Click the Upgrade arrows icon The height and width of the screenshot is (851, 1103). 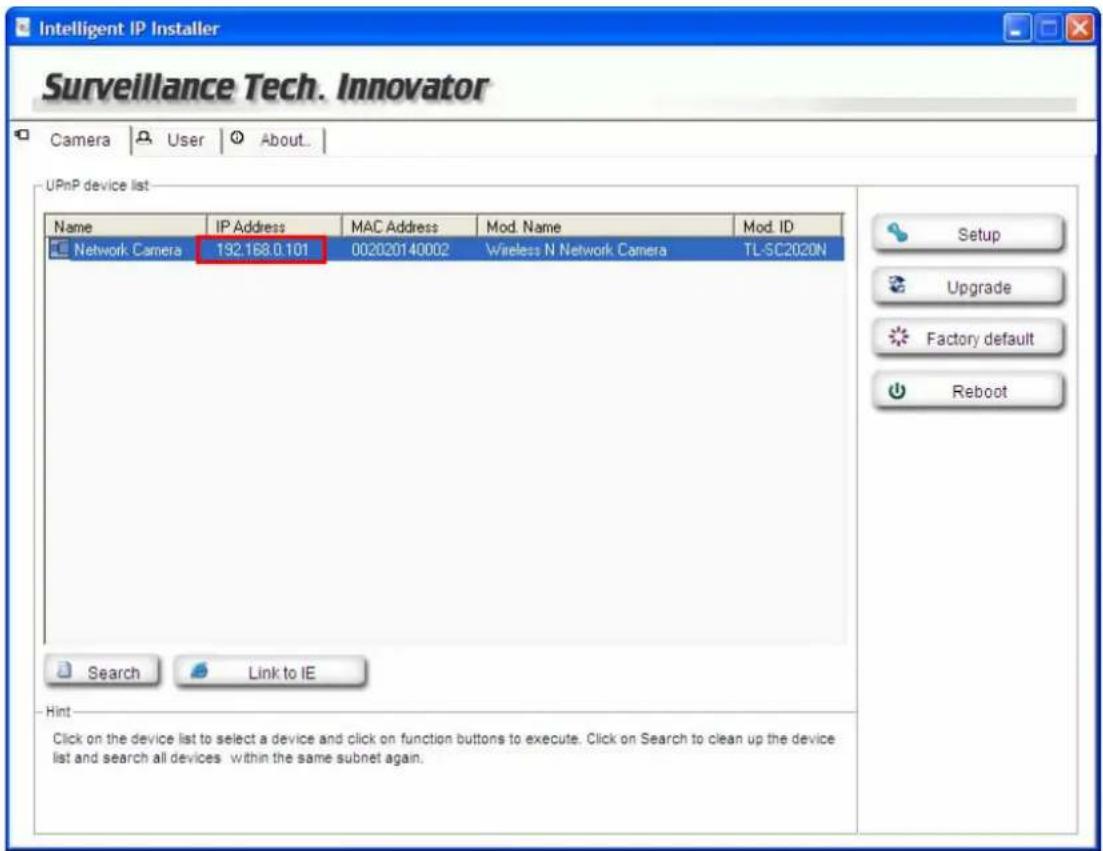point(897,285)
